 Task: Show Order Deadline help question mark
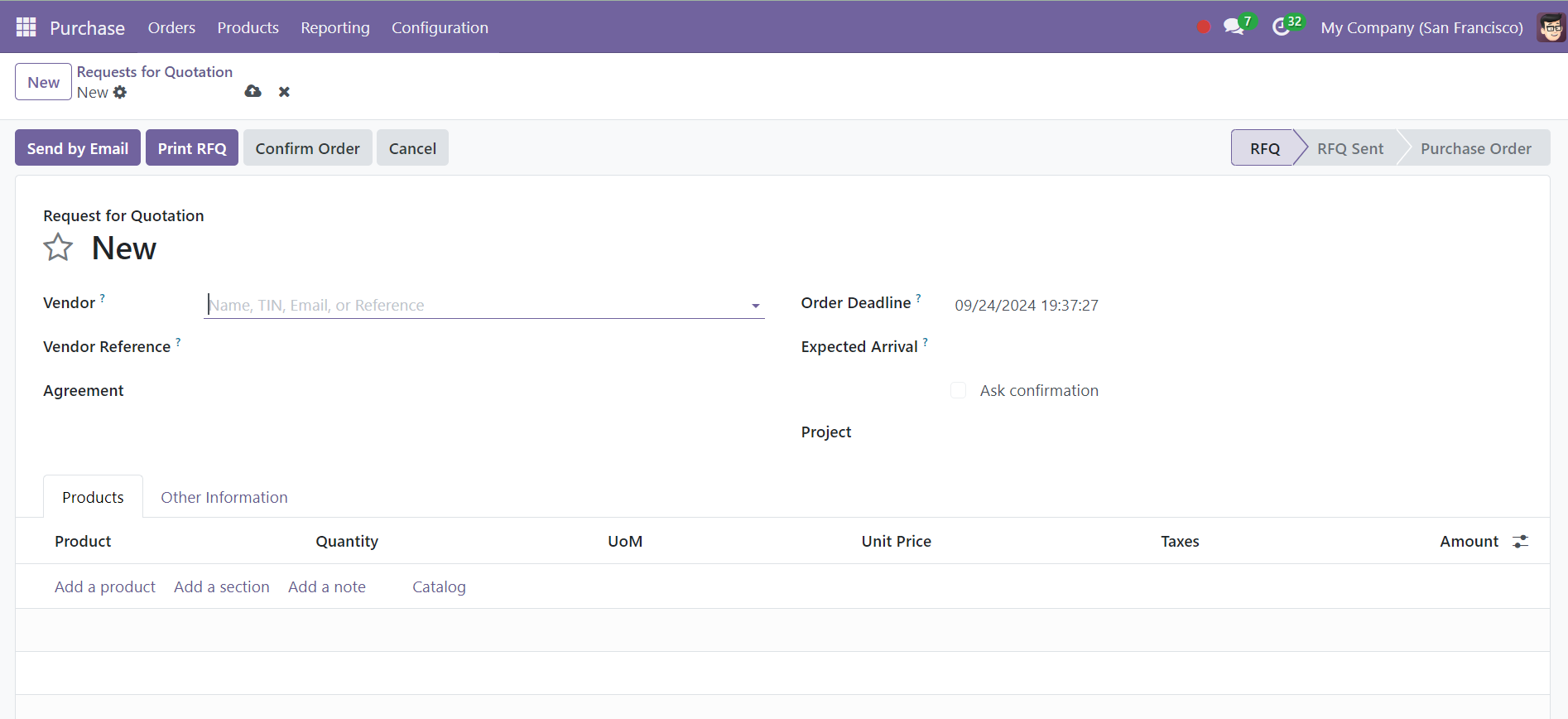pos(918,297)
